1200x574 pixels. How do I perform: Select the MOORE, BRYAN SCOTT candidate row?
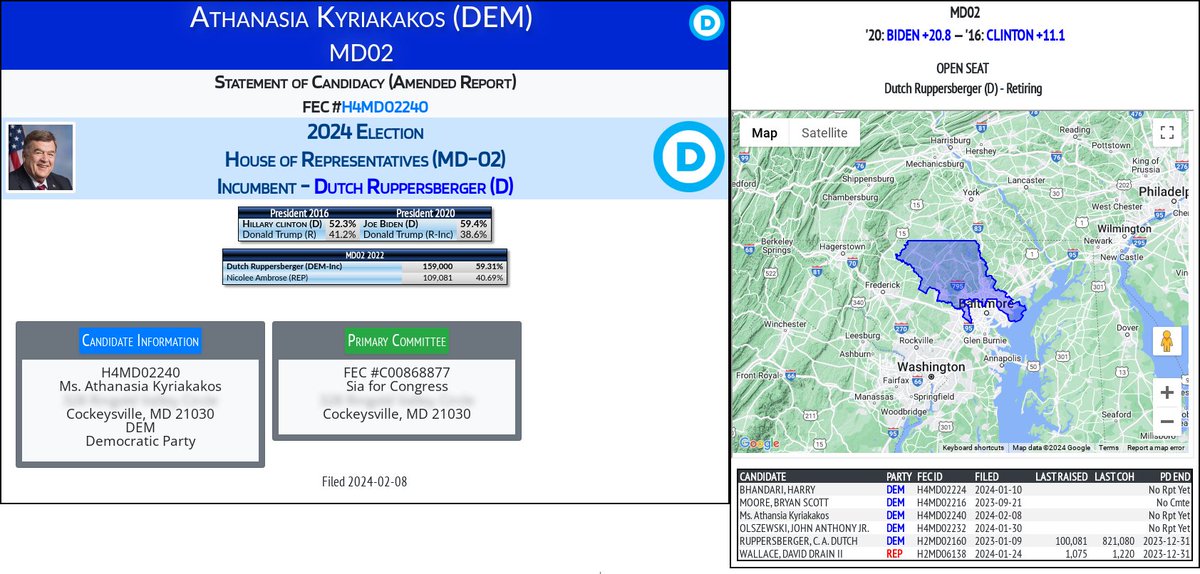pos(965,502)
